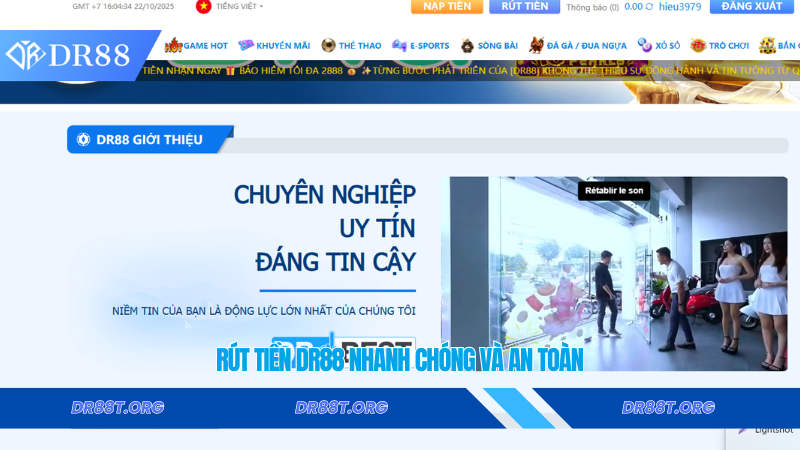800x450 pixels.
Task: Click the Thể Thao soccer ball icon
Action: tap(329, 45)
